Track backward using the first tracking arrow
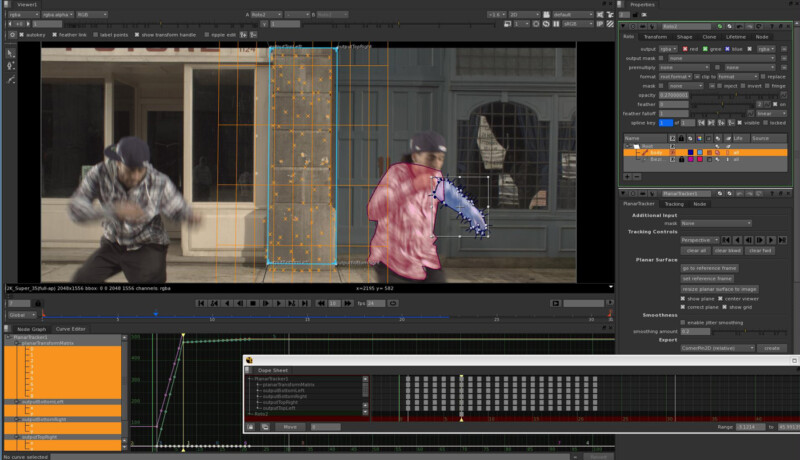 click(726, 240)
